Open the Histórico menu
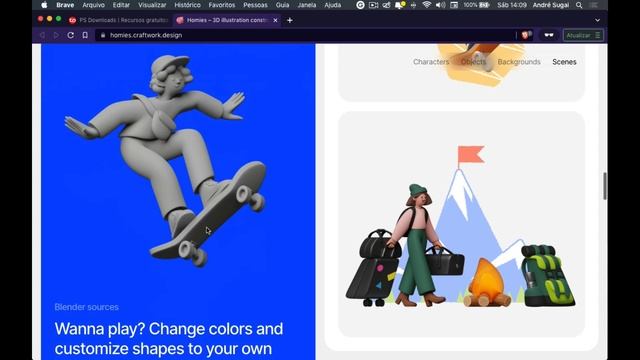The height and width of the screenshot is (360, 640). pos(187,5)
